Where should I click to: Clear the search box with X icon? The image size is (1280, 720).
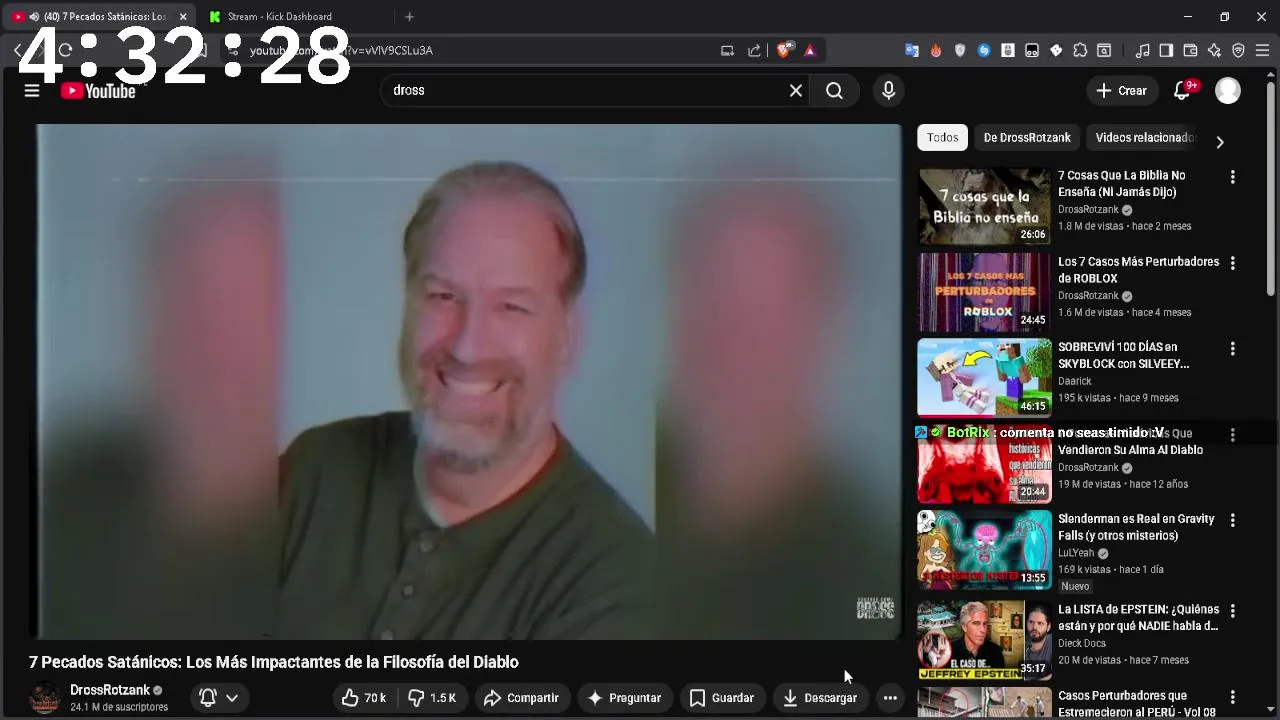[x=796, y=91]
